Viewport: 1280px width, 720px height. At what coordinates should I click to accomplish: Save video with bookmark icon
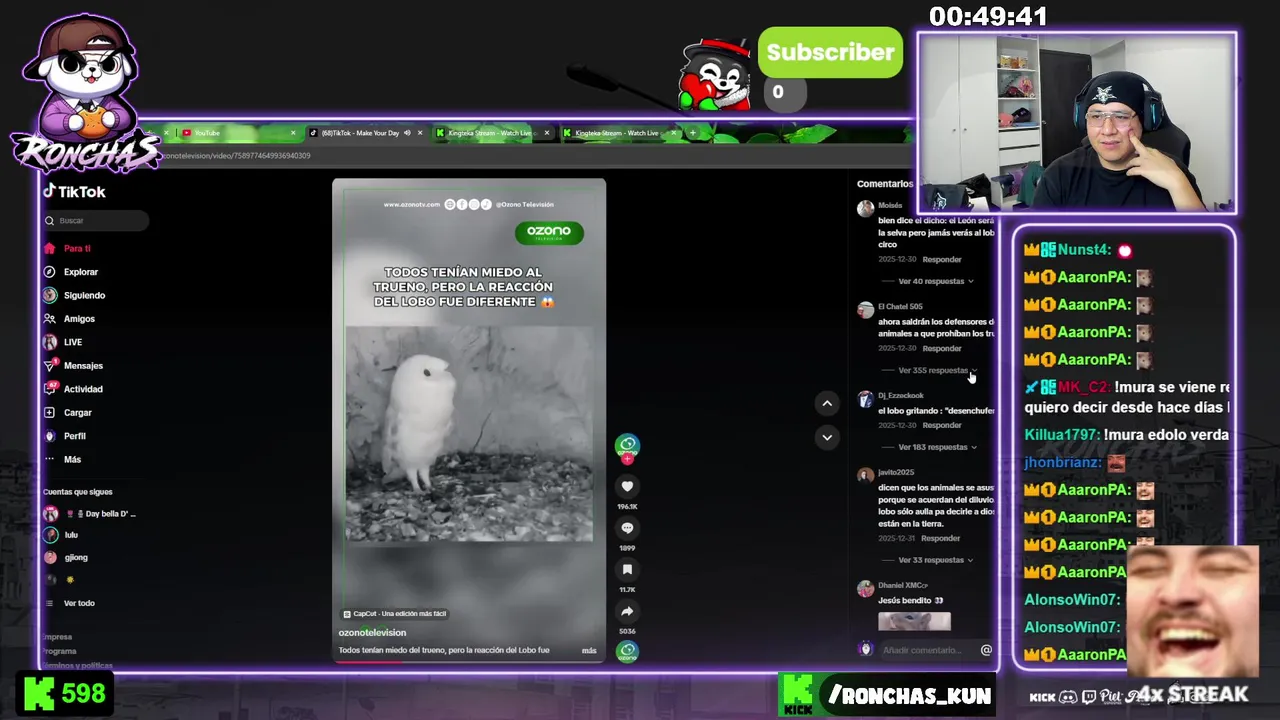pos(627,569)
